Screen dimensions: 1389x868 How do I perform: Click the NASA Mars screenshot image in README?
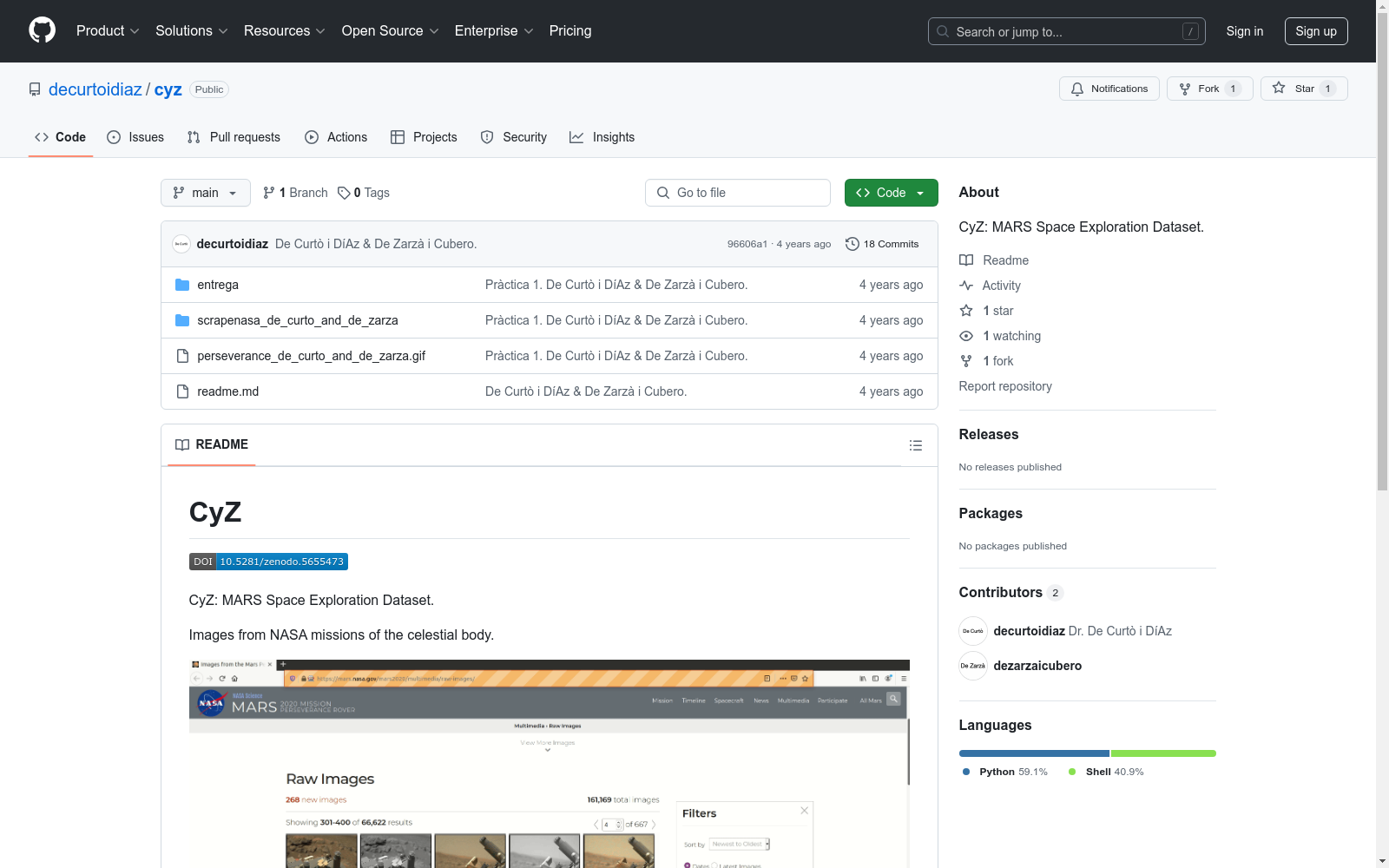[549, 764]
